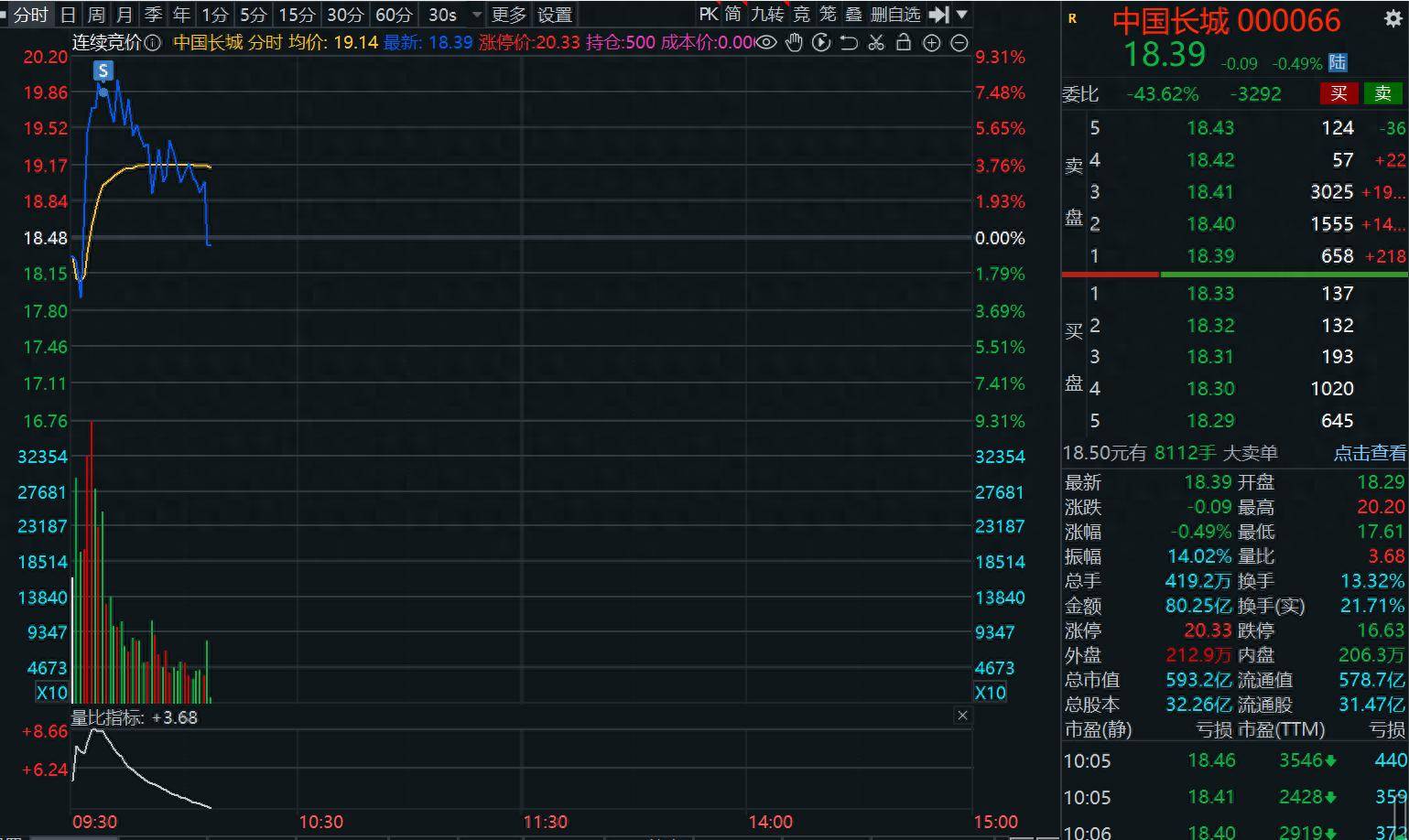Image resolution: width=1409 pixels, height=840 pixels.
Task: Click the PK compare button
Action: coord(709,15)
